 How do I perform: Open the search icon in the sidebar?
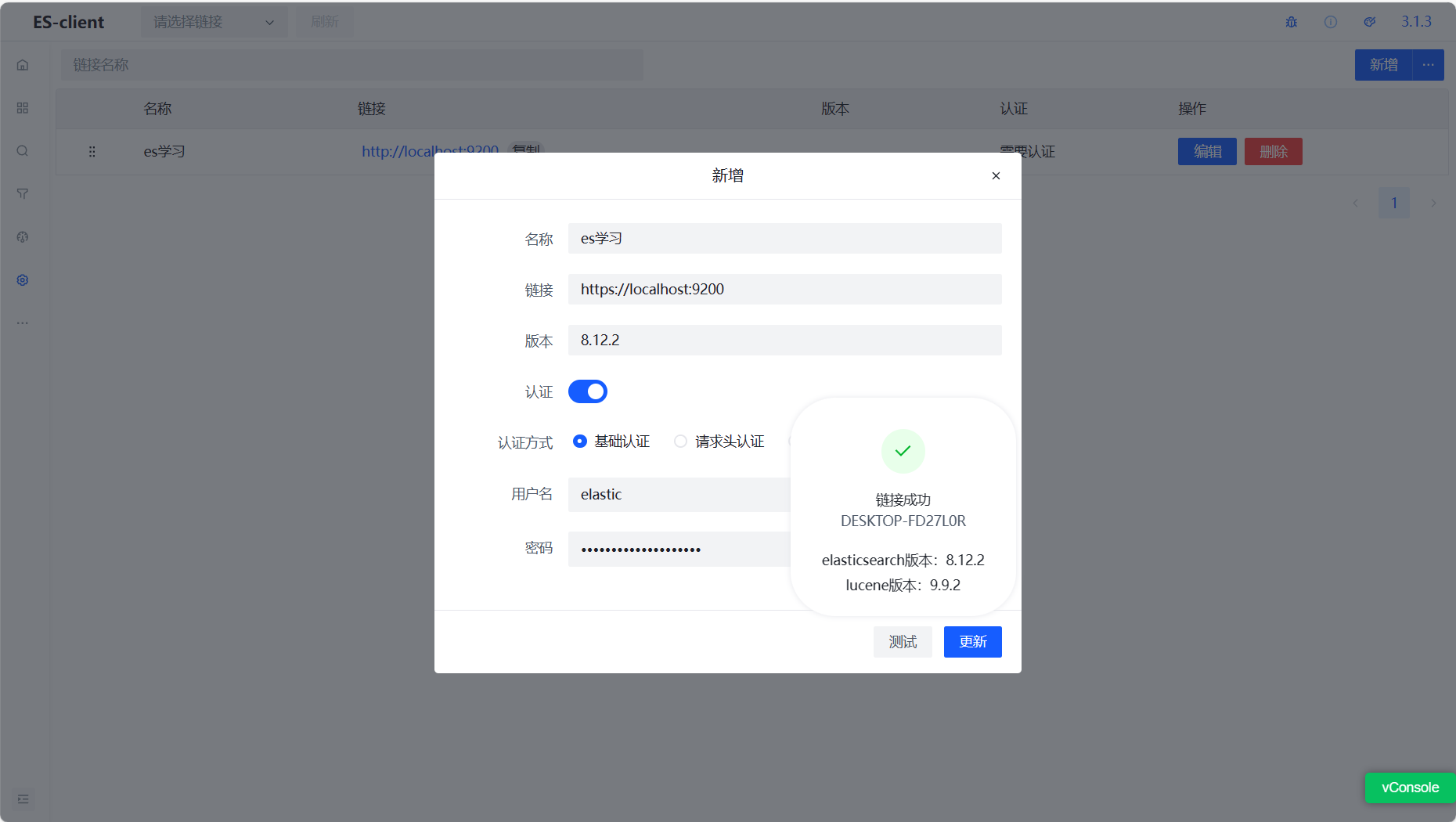coord(23,150)
